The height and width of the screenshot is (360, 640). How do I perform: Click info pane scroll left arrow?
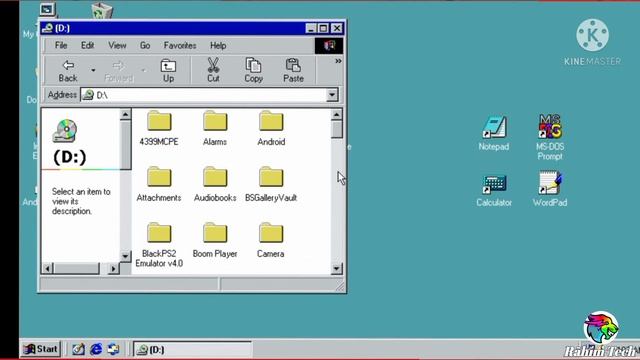[x=47, y=269]
